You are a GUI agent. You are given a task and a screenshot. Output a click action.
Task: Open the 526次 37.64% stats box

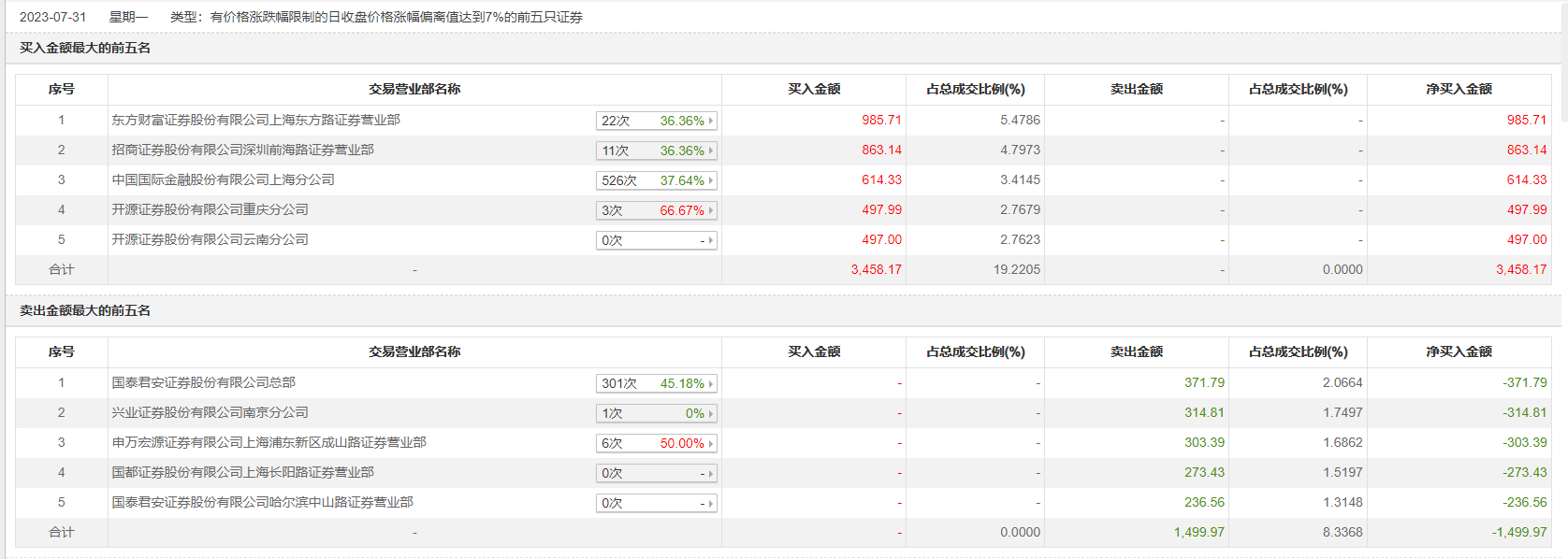pyautogui.click(x=656, y=180)
